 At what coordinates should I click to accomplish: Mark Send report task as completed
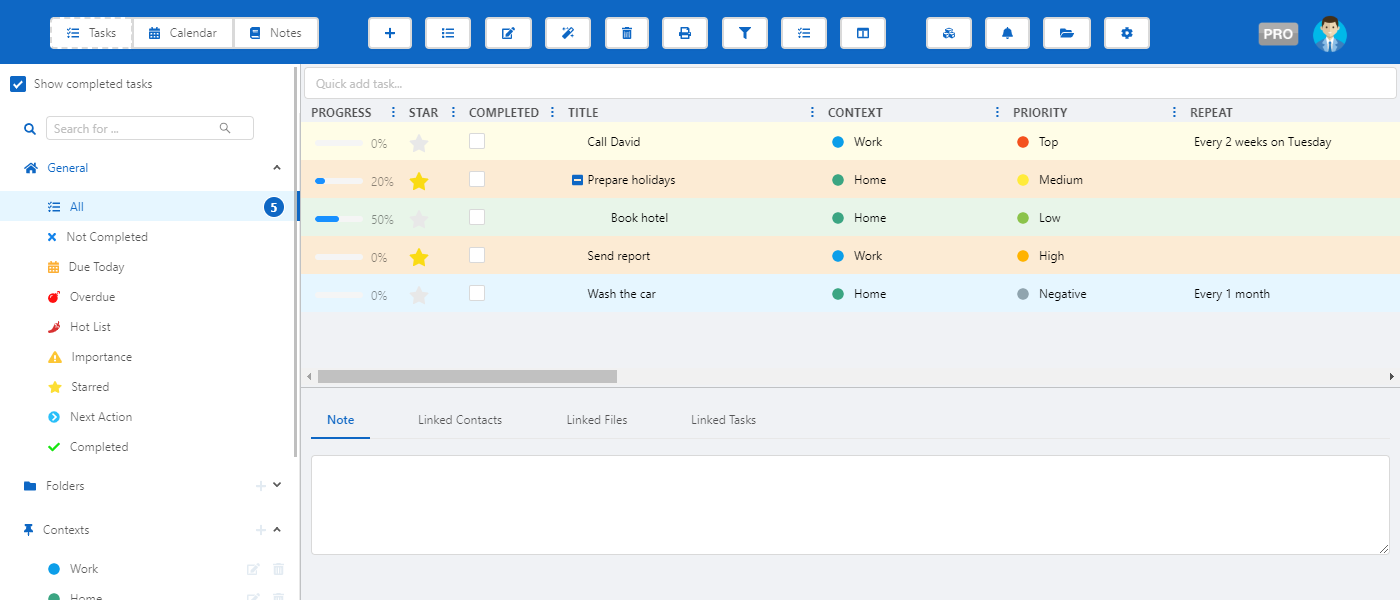click(x=477, y=255)
